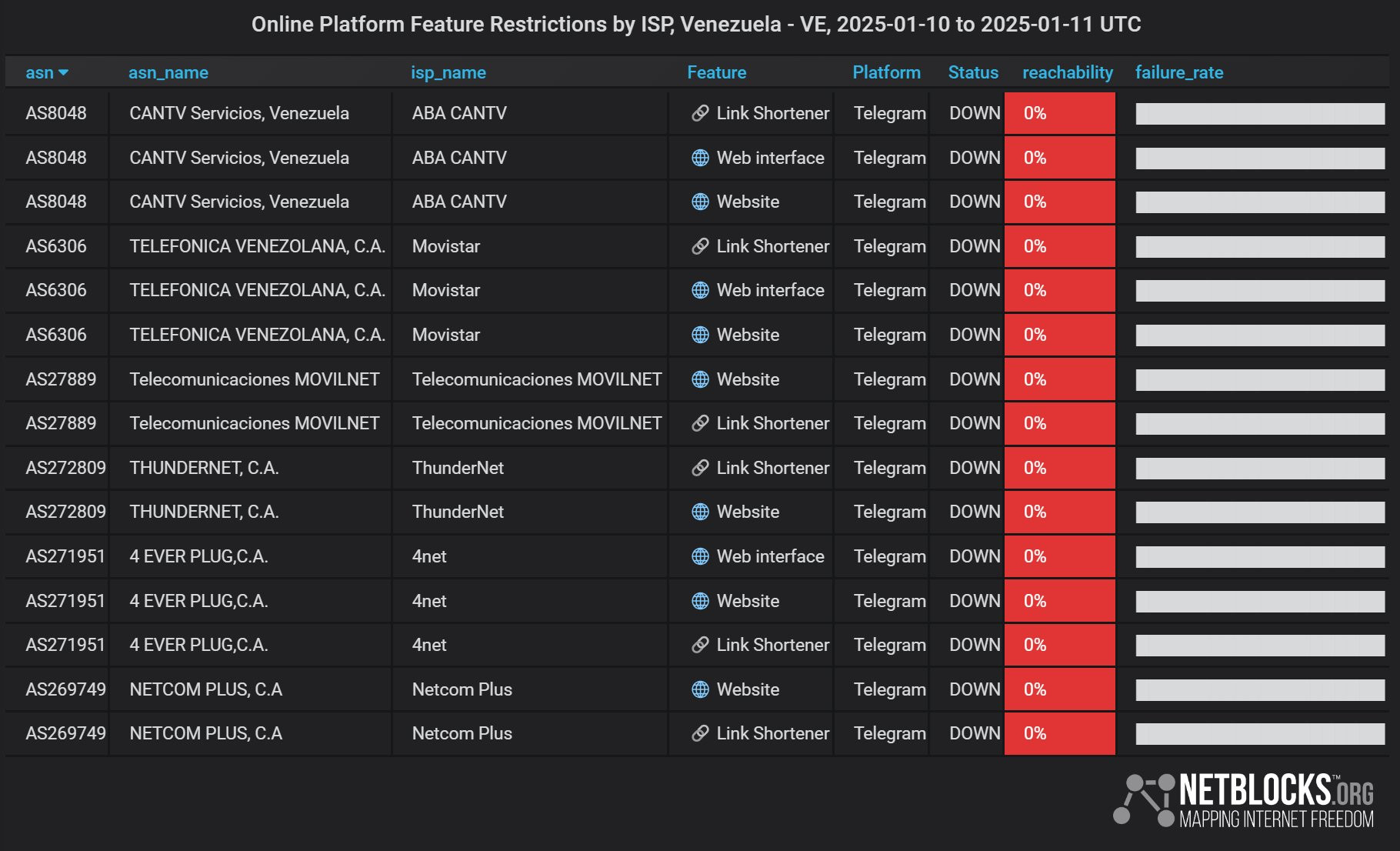1400x851 pixels.
Task: Select AS269749 cell in Website row
Action: pyautogui.click(x=65, y=689)
